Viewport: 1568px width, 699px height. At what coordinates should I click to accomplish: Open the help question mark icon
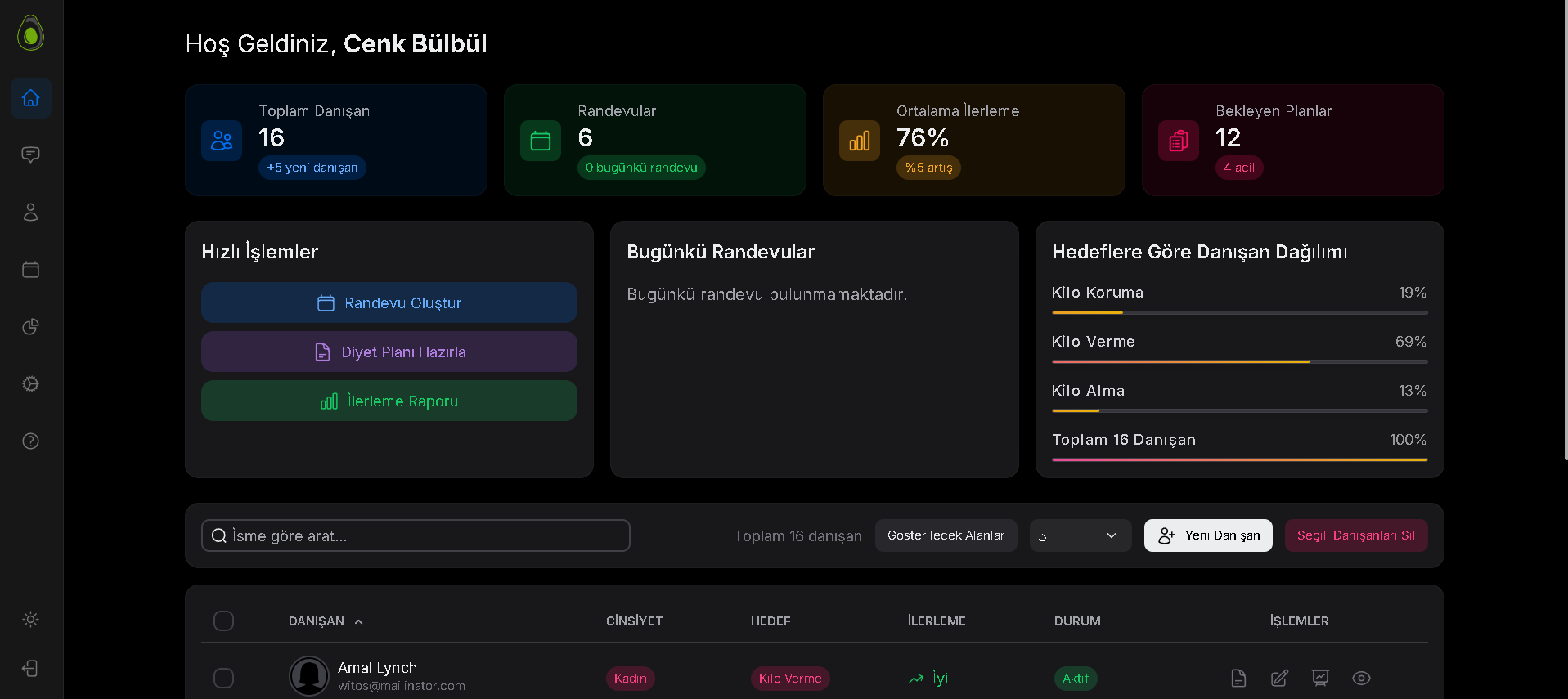coord(31,441)
